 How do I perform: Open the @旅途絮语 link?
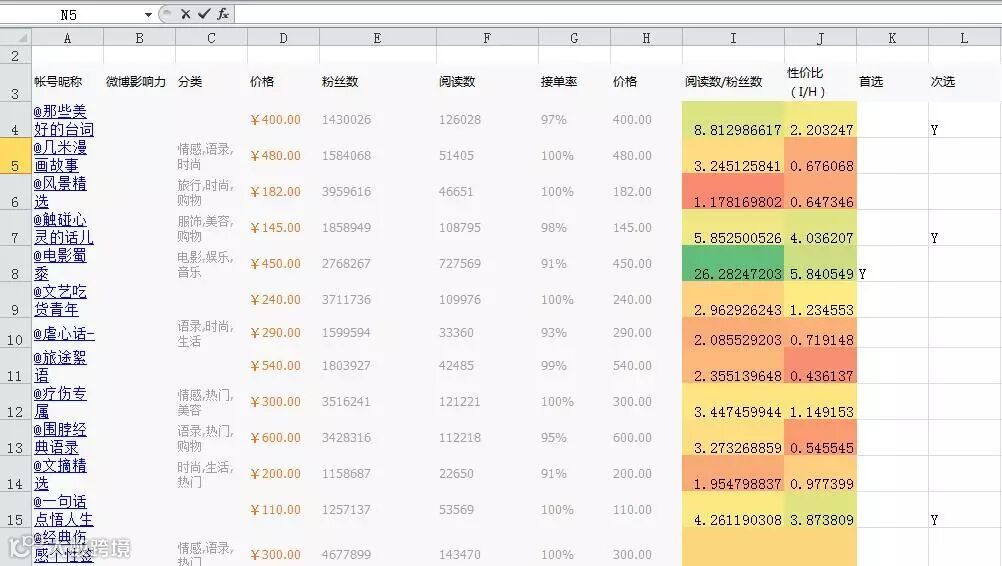pos(60,366)
